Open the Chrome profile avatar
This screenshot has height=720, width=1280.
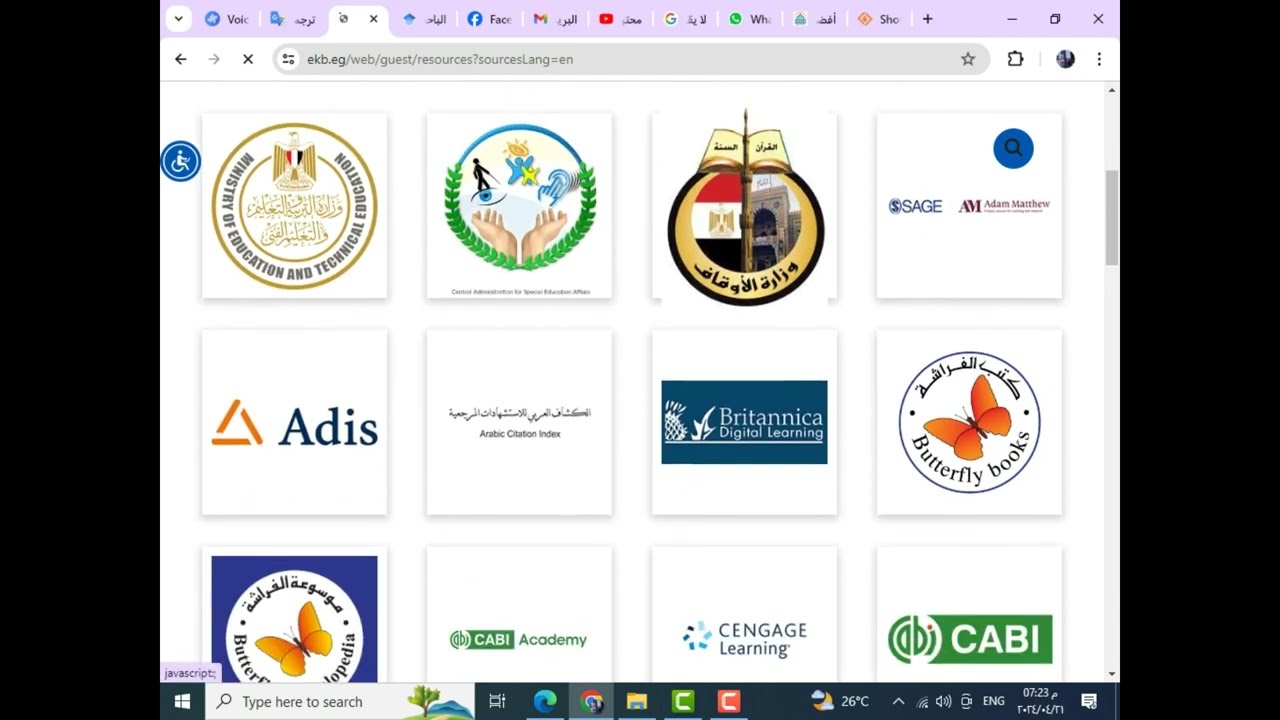[x=1065, y=59]
